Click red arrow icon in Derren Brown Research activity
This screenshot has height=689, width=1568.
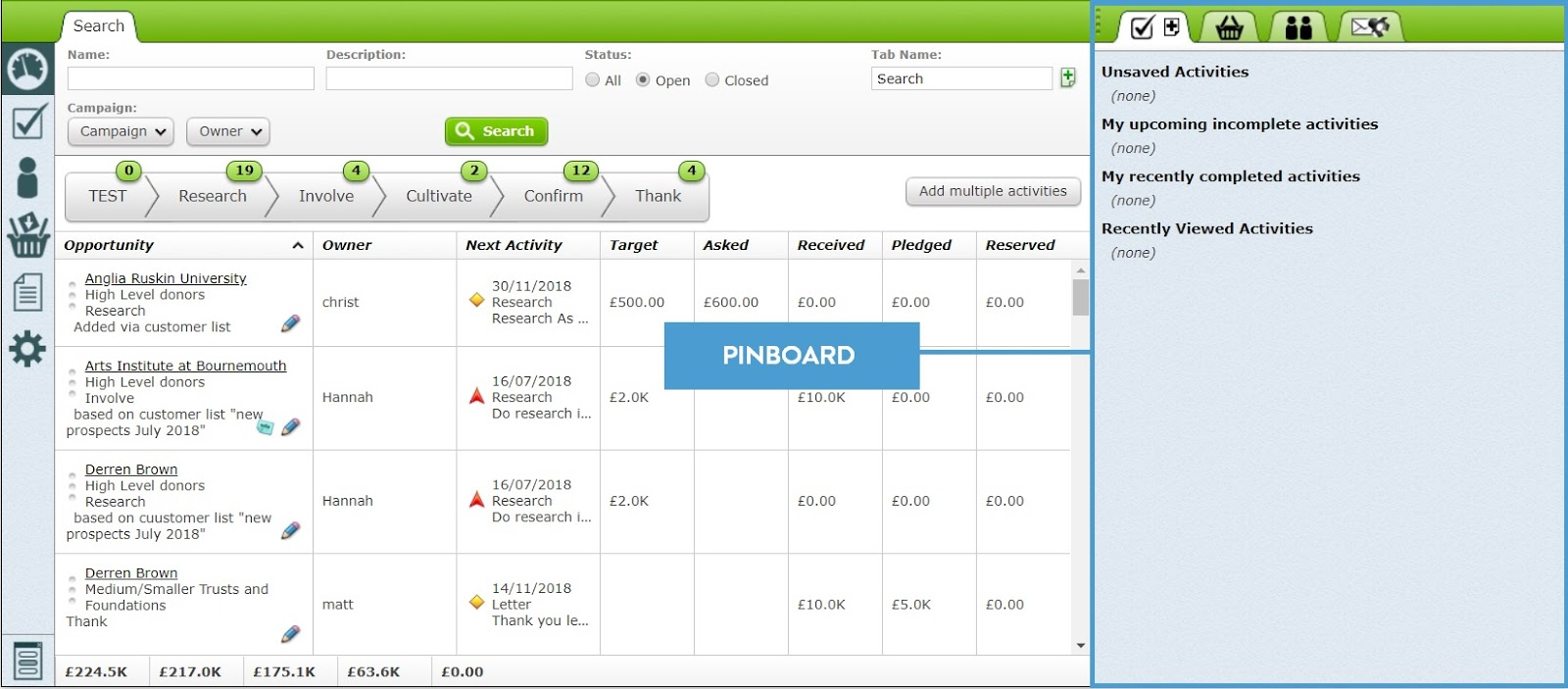click(x=477, y=500)
